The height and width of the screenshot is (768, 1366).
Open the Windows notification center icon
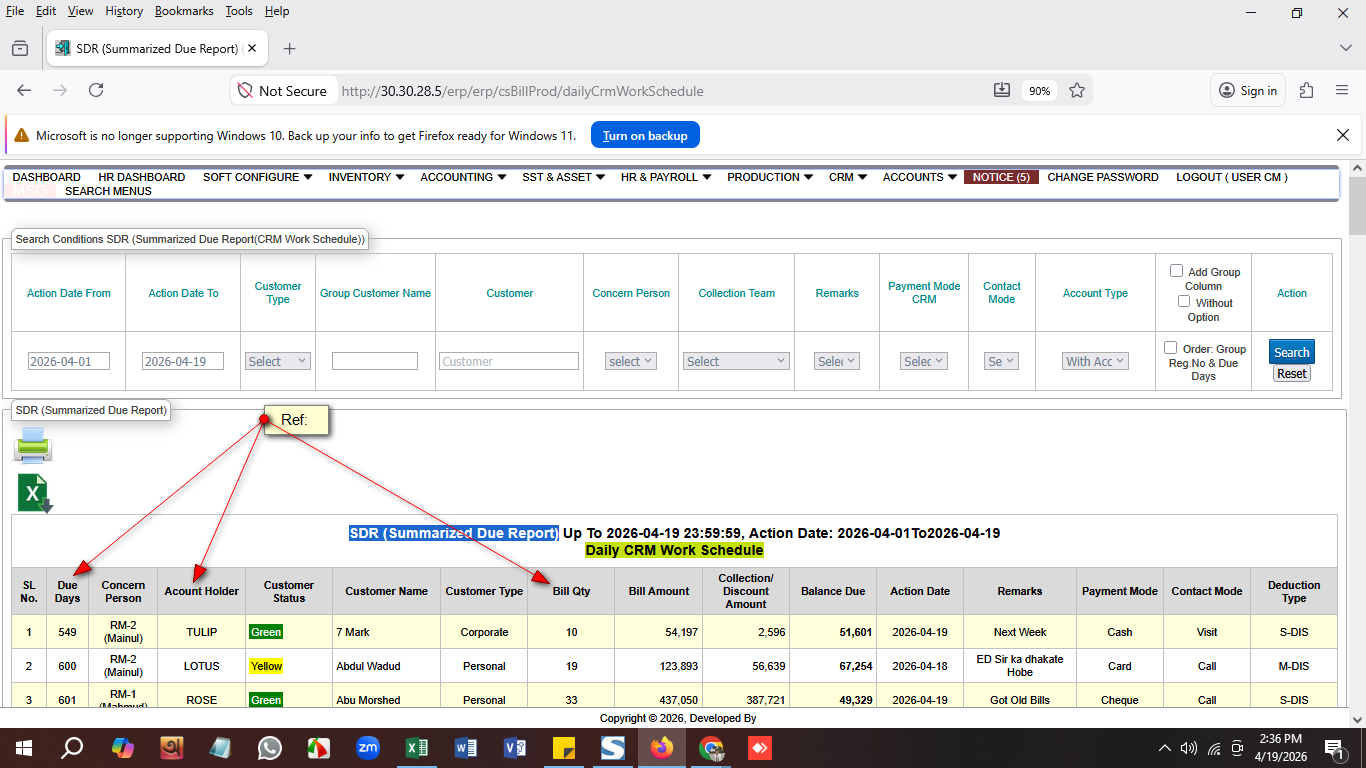click(1334, 748)
